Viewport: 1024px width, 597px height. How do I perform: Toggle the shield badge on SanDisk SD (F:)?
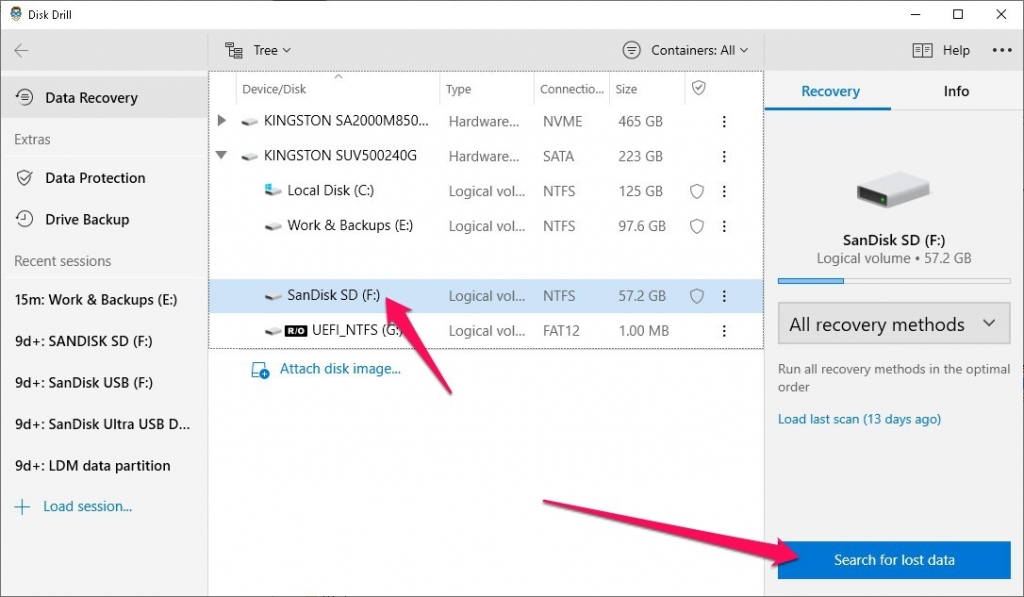(696, 295)
